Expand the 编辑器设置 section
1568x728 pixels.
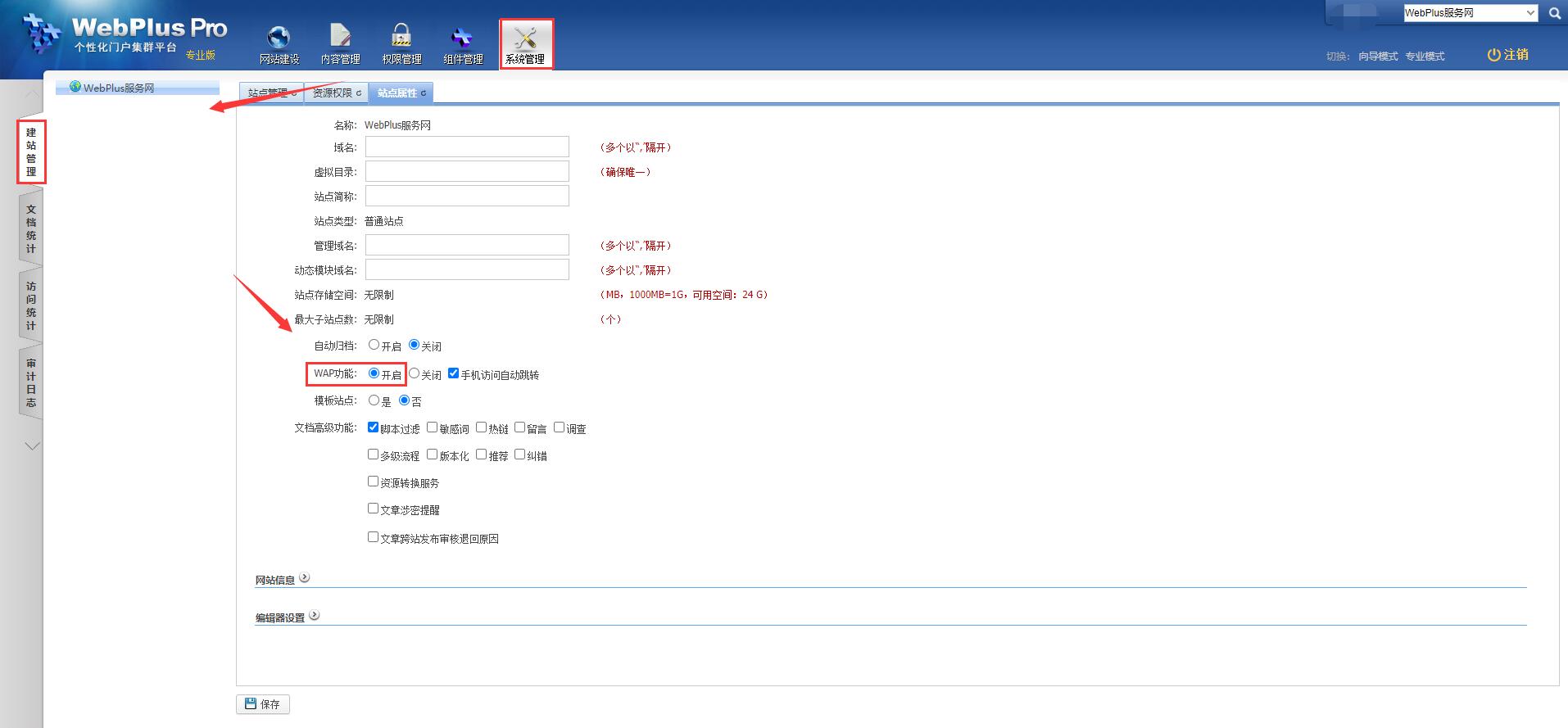[x=315, y=616]
